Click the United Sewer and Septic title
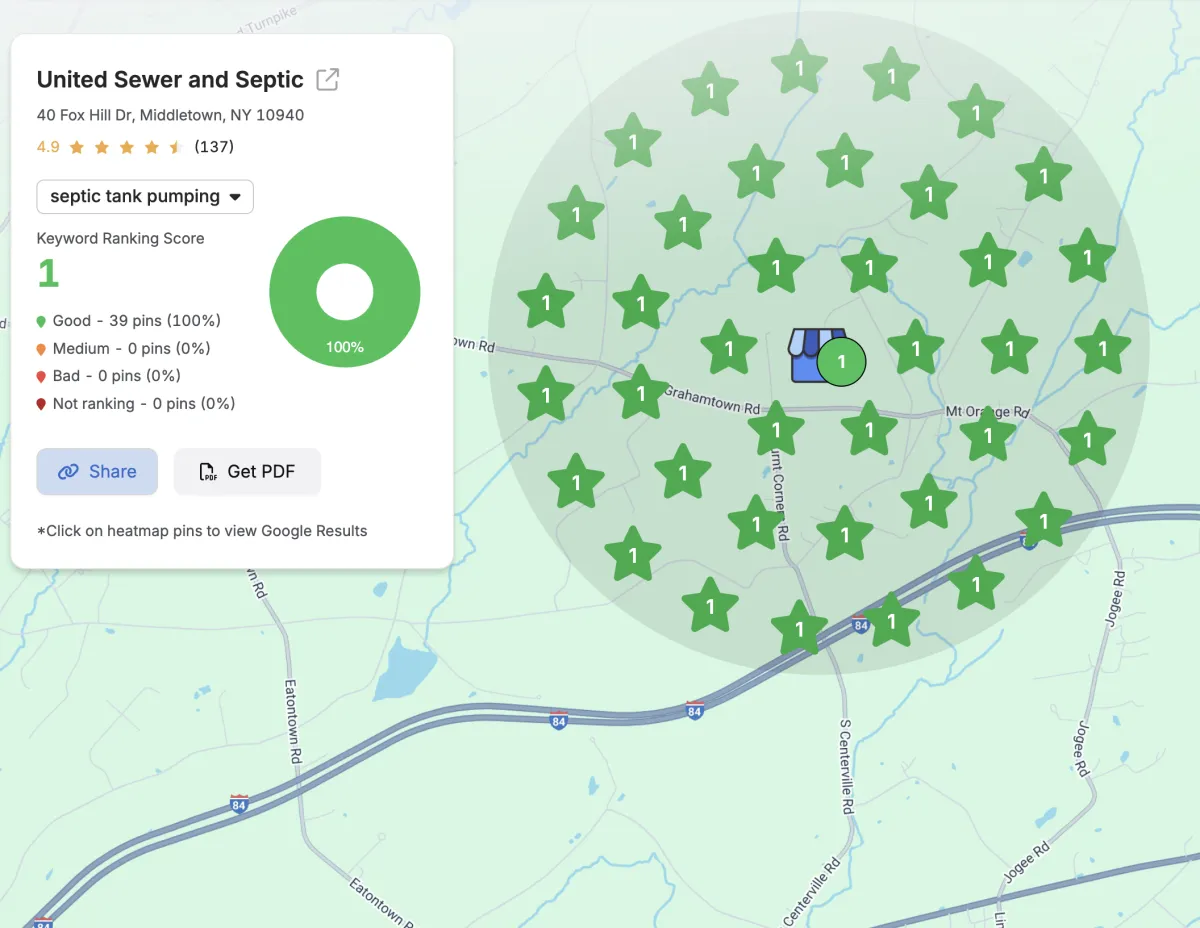 tap(170, 80)
